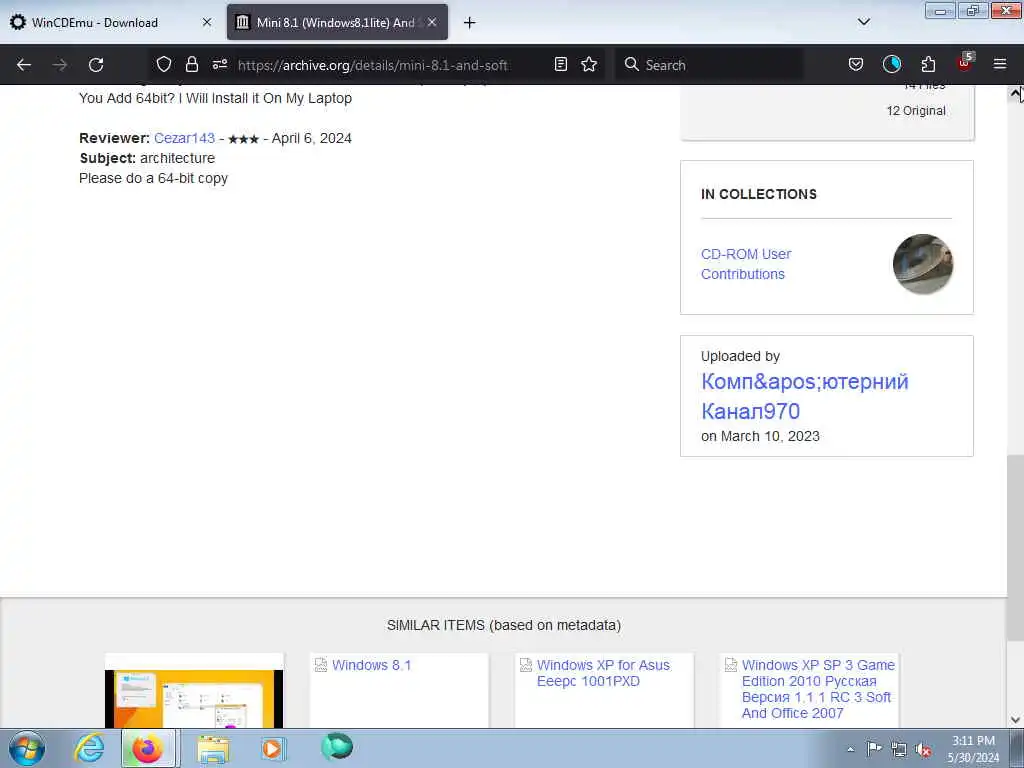Open the Windows 8.1 similar item

click(x=371, y=665)
